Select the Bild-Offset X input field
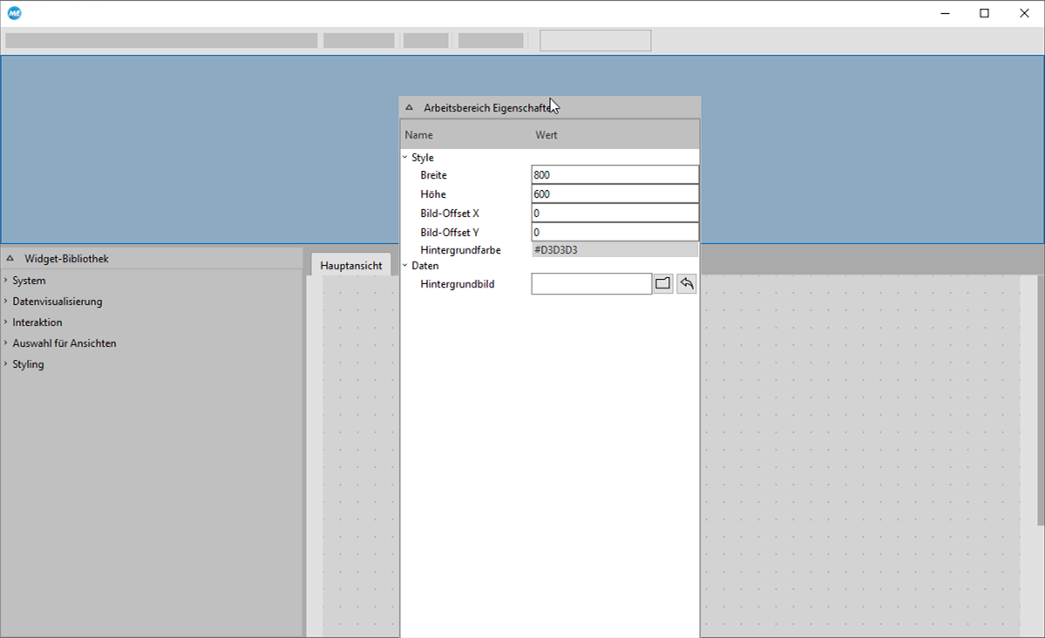The width and height of the screenshot is (1045, 638). click(x=614, y=213)
